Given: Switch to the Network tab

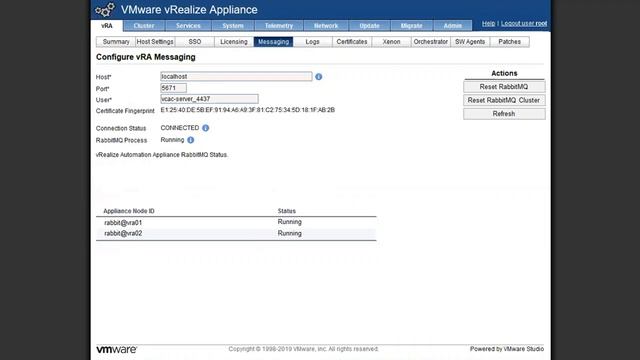Looking at the screenshot, I should [326, 26].
